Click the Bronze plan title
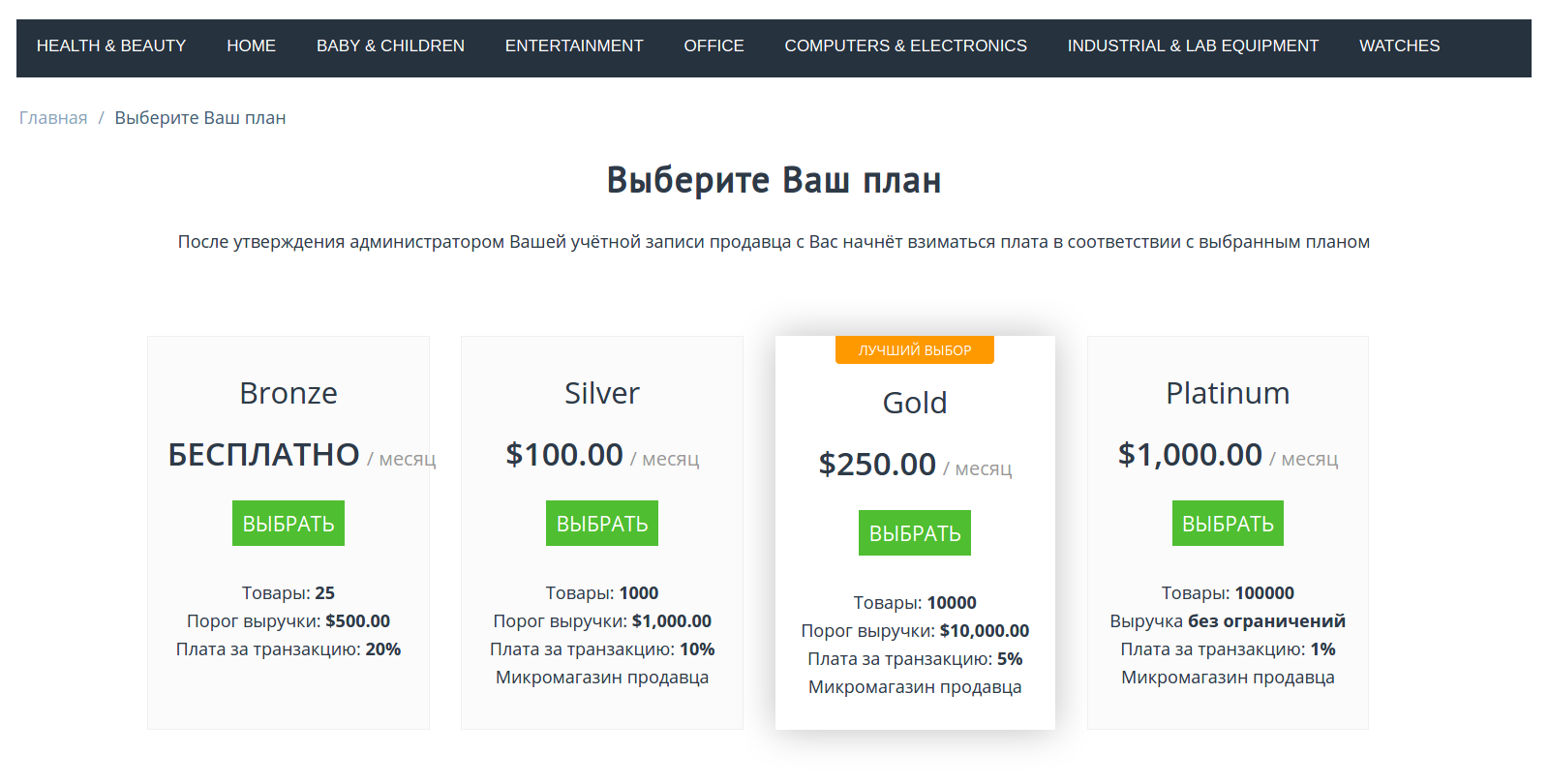The image size is (1549, 784). click(289, 393)
